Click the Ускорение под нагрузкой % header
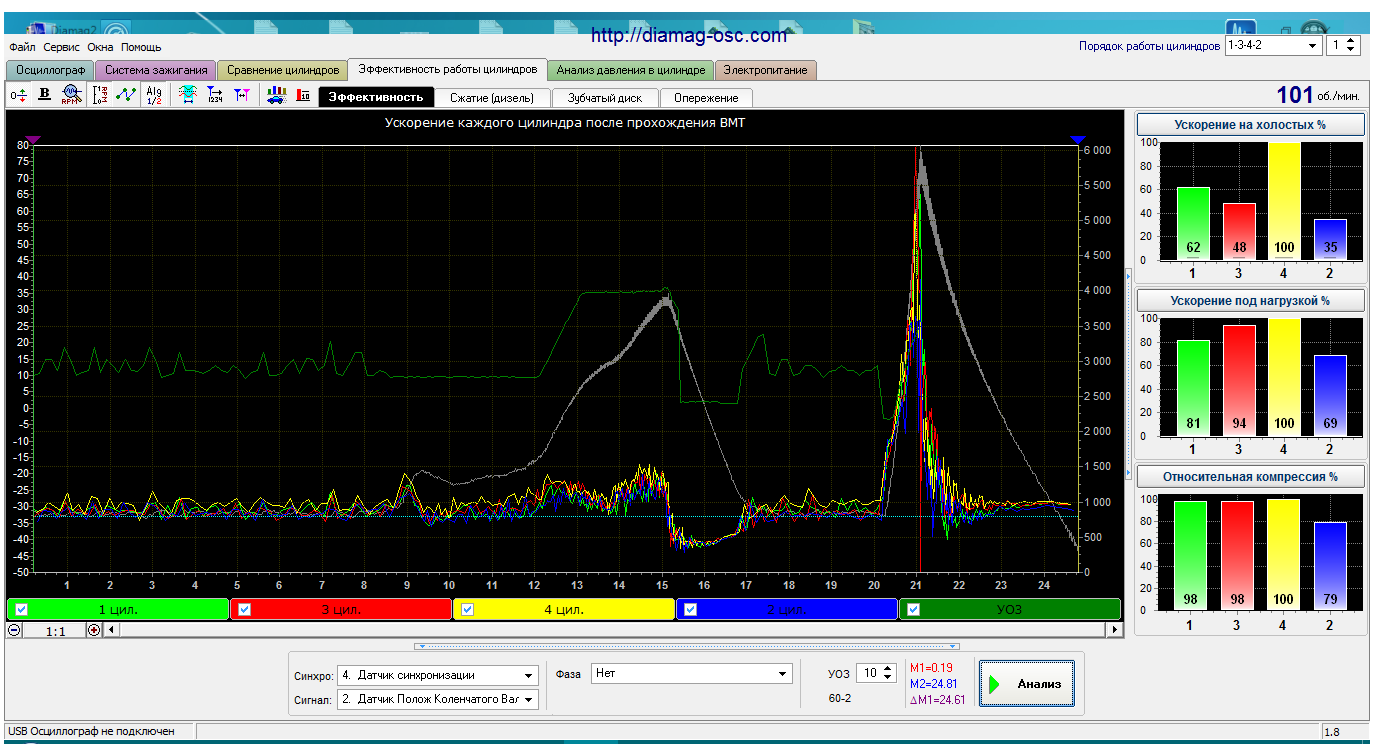Viewport: 1382px width, 744px height. tap(1250, 300)
